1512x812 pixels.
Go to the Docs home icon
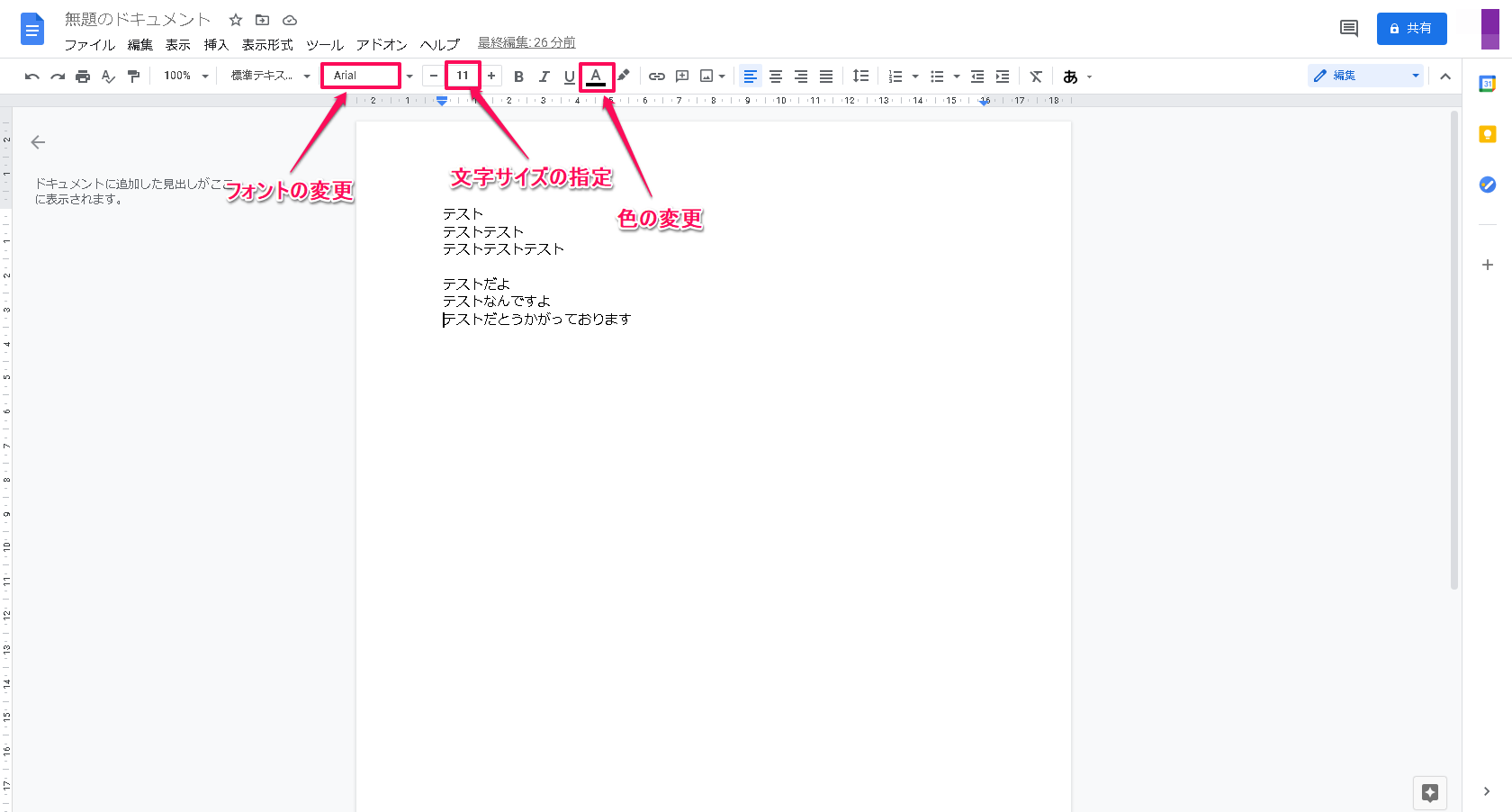click(x=32, y=29)
